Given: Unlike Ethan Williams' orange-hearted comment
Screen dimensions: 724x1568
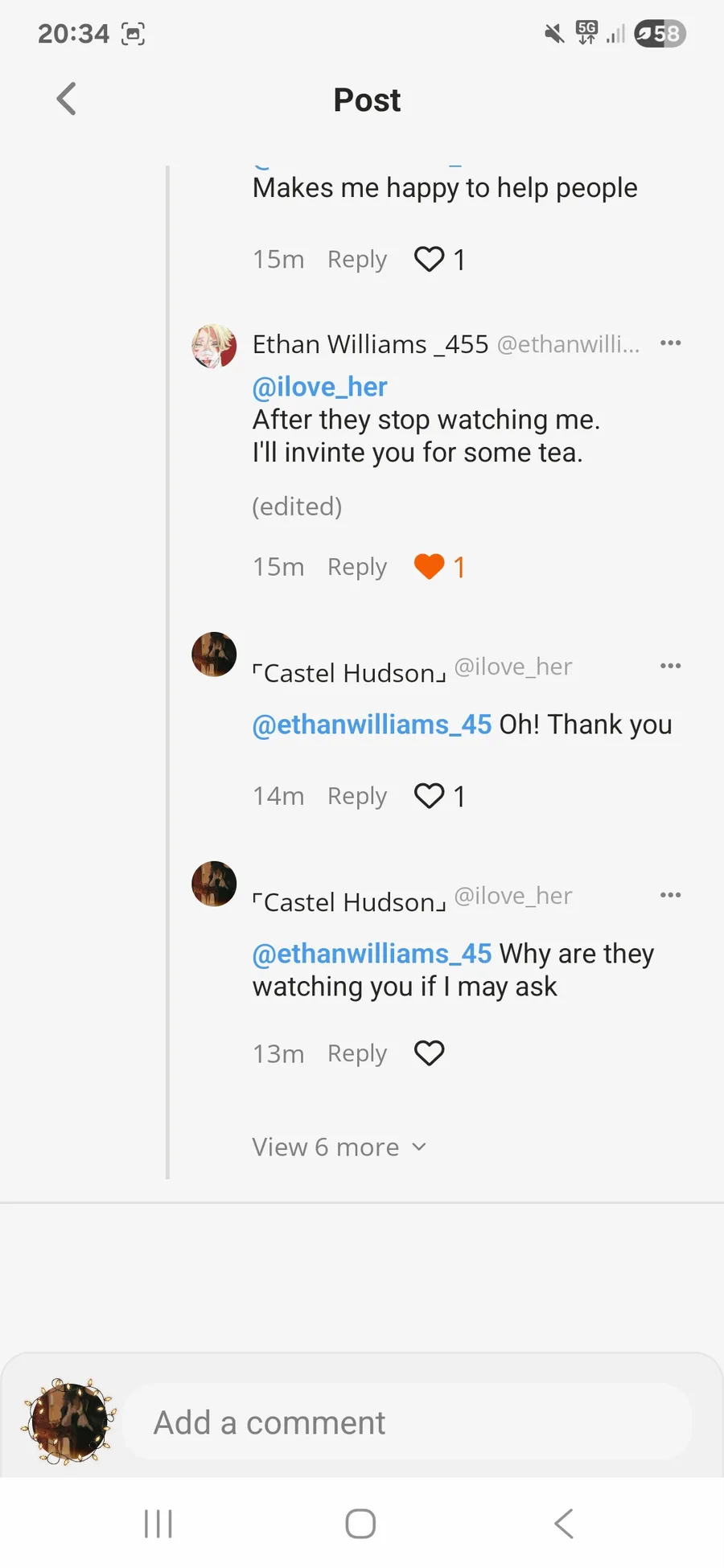Looking at the screenshot, I should (x=429, y=567).
